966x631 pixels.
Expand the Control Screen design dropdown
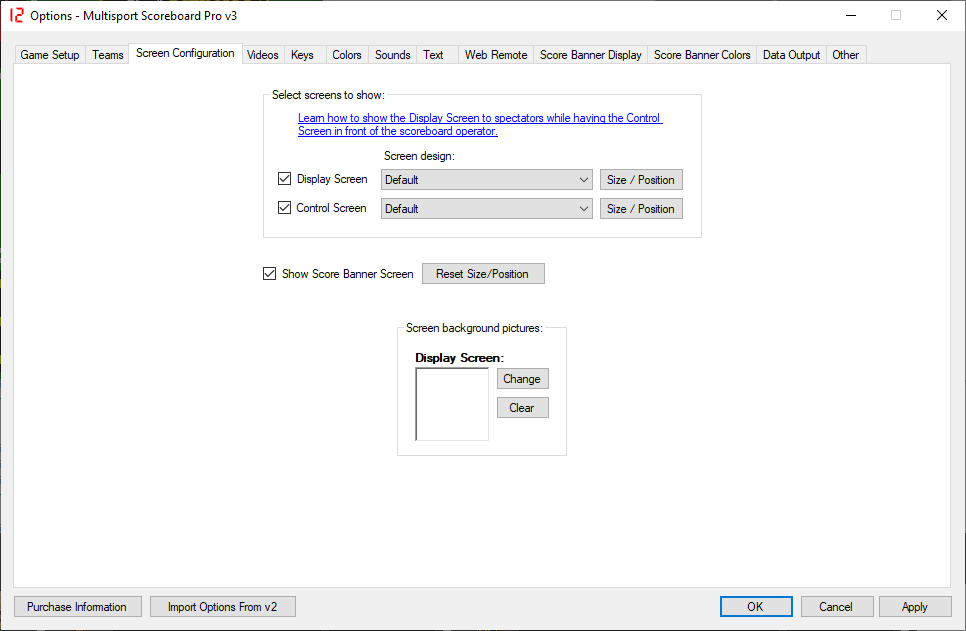click(487, 209)
